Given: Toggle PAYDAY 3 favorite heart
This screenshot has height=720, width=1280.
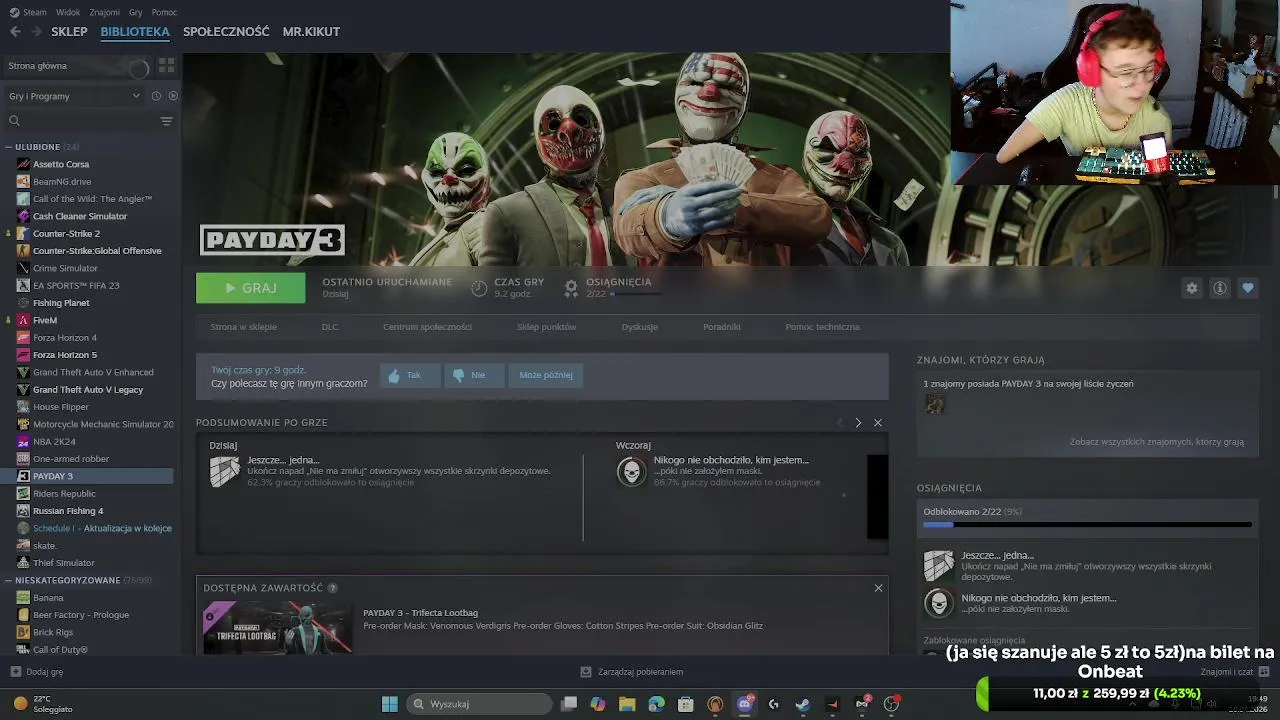Looking at the screenshot, I should [x=1248, y=288].
